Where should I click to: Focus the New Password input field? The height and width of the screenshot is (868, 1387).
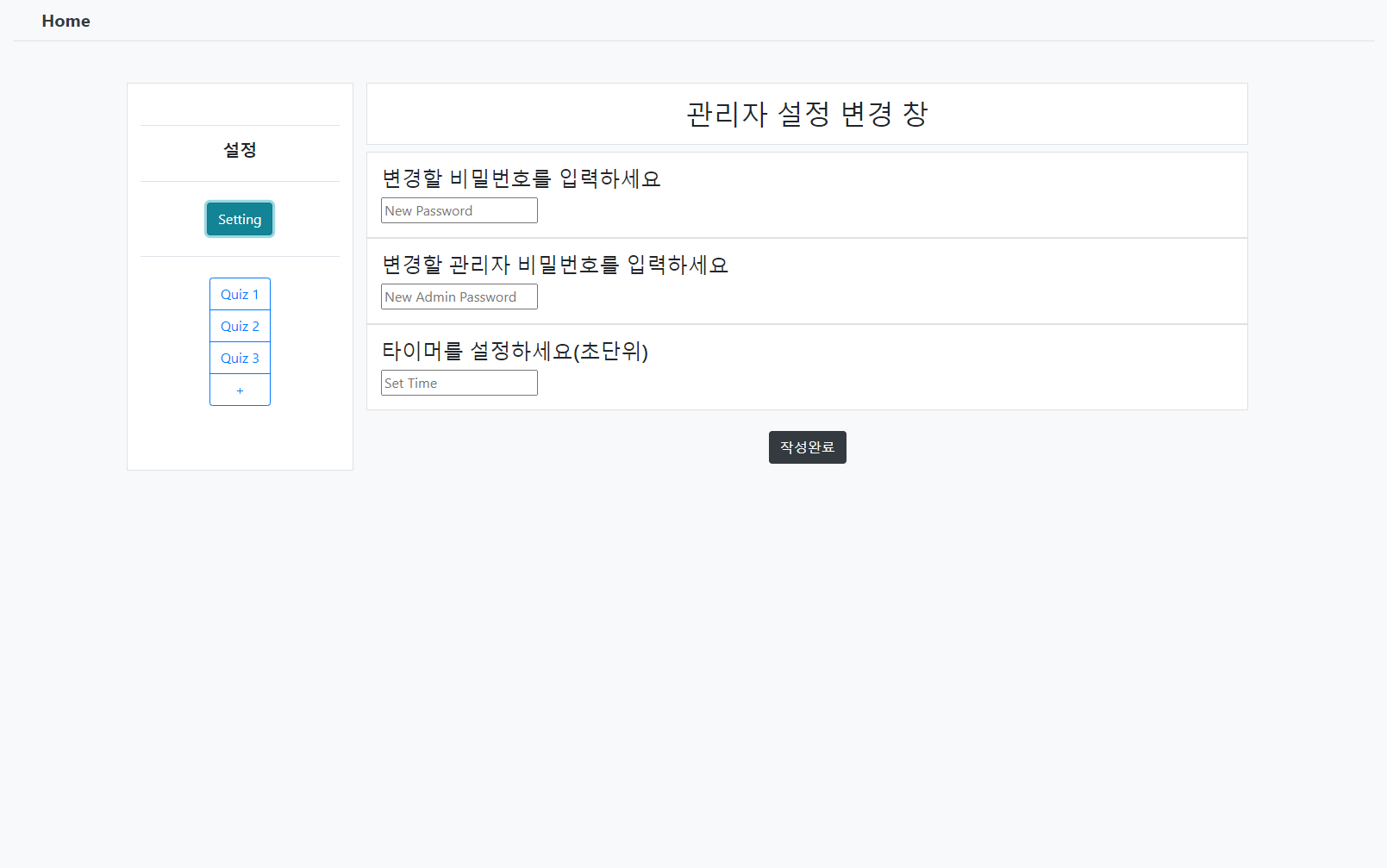point(459,210)
